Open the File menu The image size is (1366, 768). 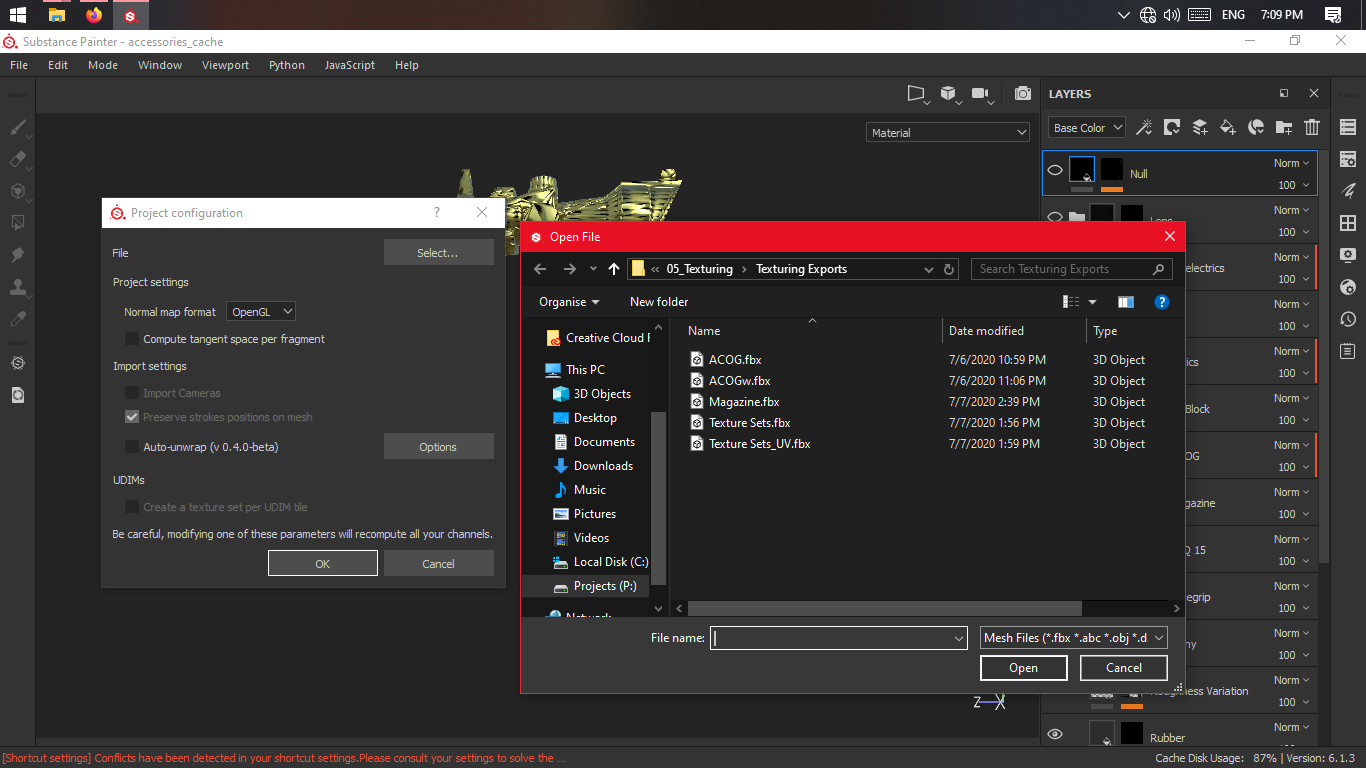pos(19,65)
